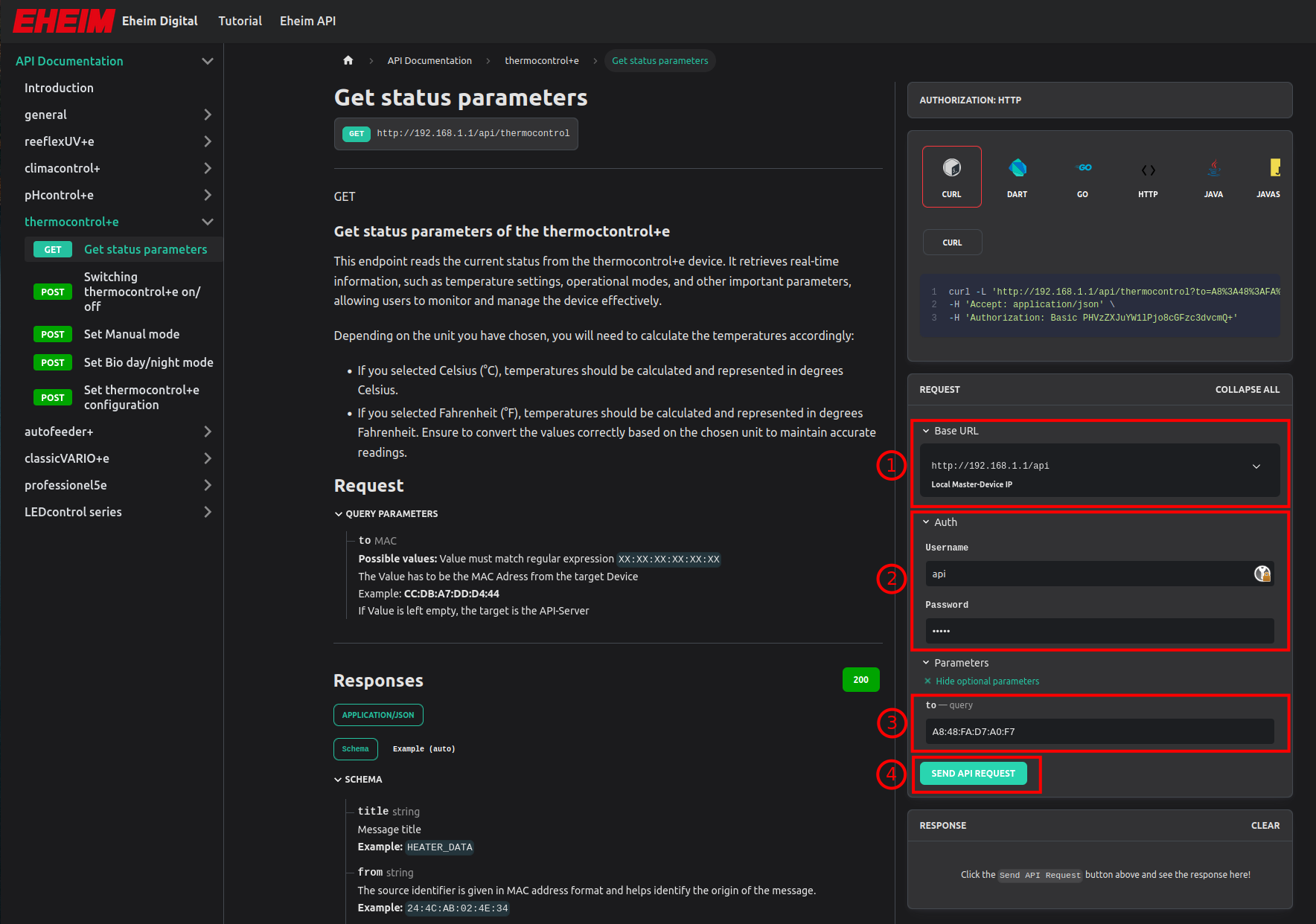Select the CURL variant tab below languages
This screenshot has height=924, width=1316.
click(x=952, y=243)
